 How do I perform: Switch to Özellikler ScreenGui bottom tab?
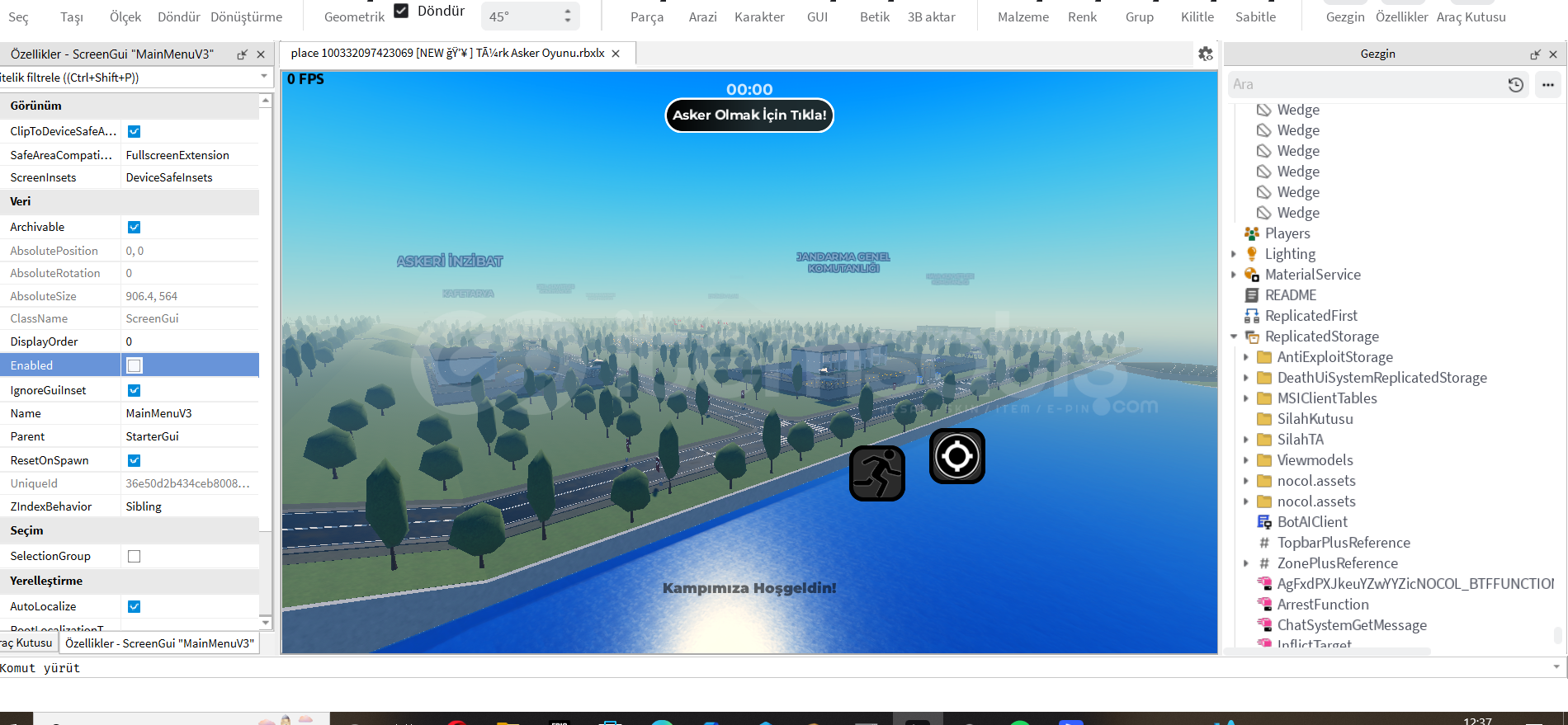point(159,643)
